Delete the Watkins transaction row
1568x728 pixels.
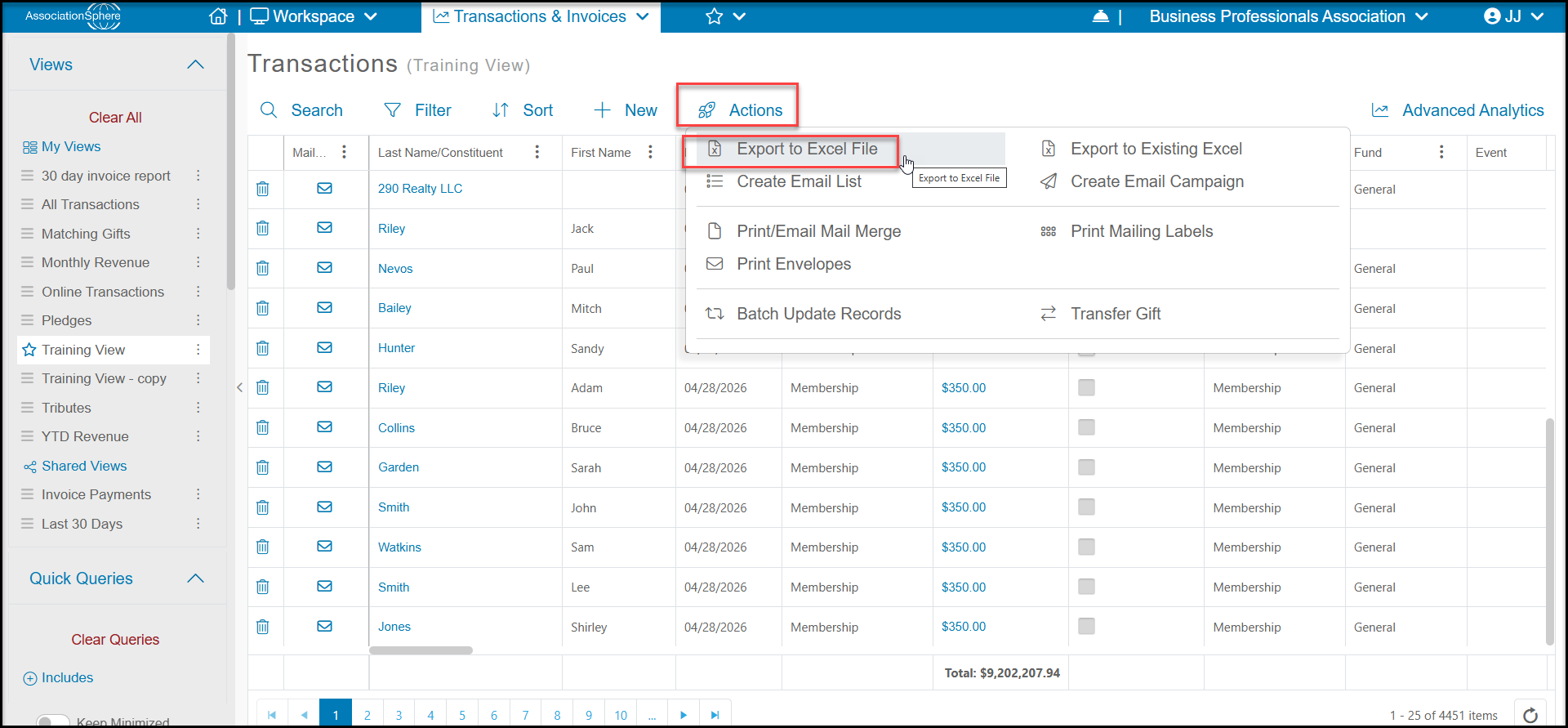tap(262, 547)
